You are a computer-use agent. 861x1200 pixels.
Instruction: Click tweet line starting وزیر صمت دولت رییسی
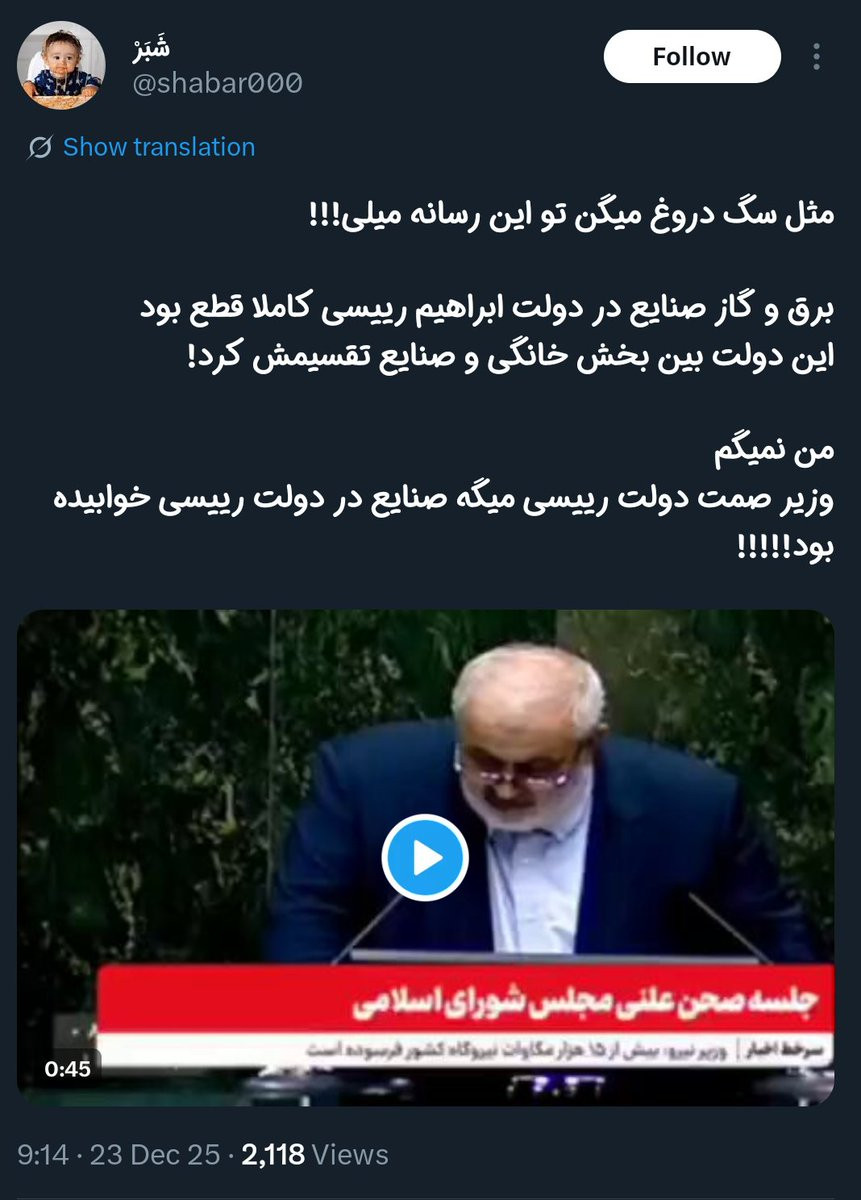coord(444,500)
